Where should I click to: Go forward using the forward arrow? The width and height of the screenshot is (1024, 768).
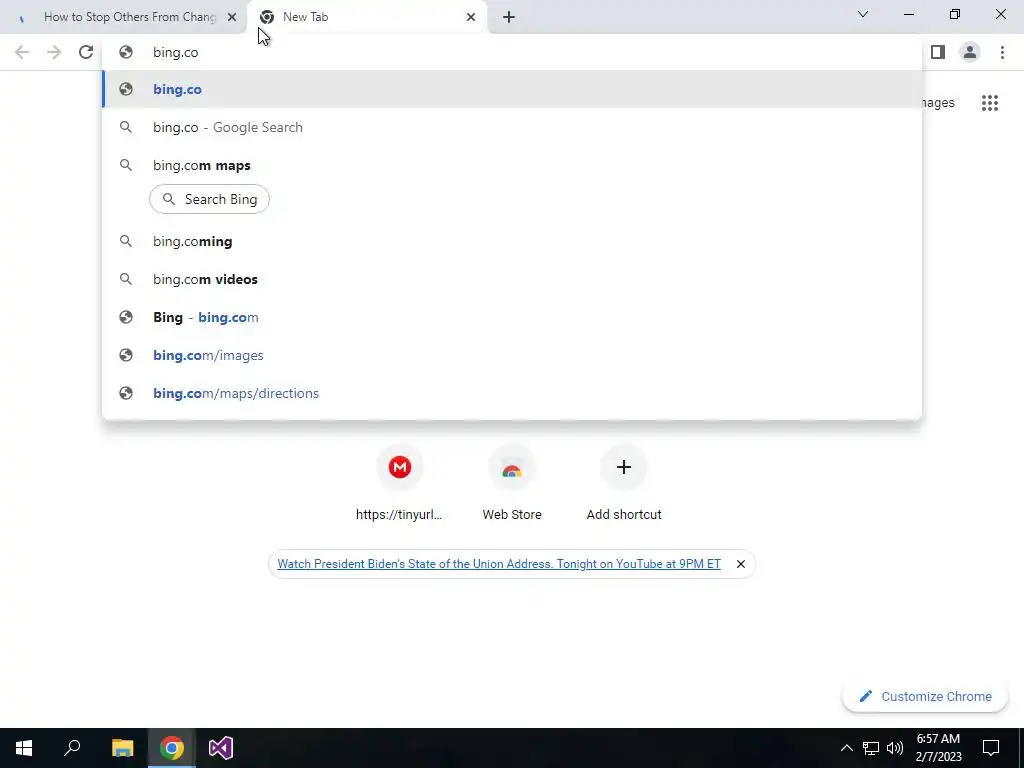[x=54, y=52]
